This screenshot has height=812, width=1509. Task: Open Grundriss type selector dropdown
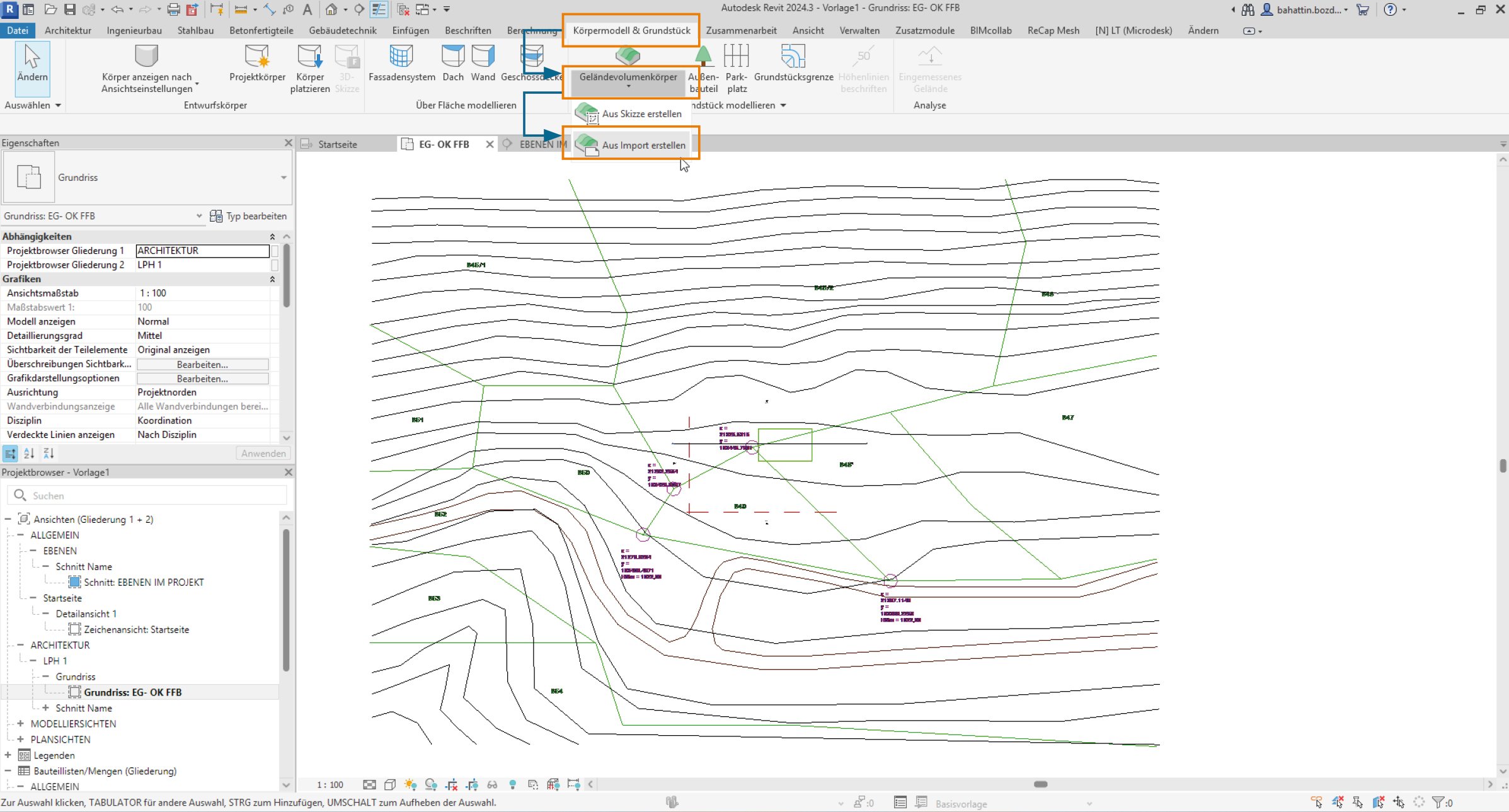pyautogui.click(x=284, y=178)
